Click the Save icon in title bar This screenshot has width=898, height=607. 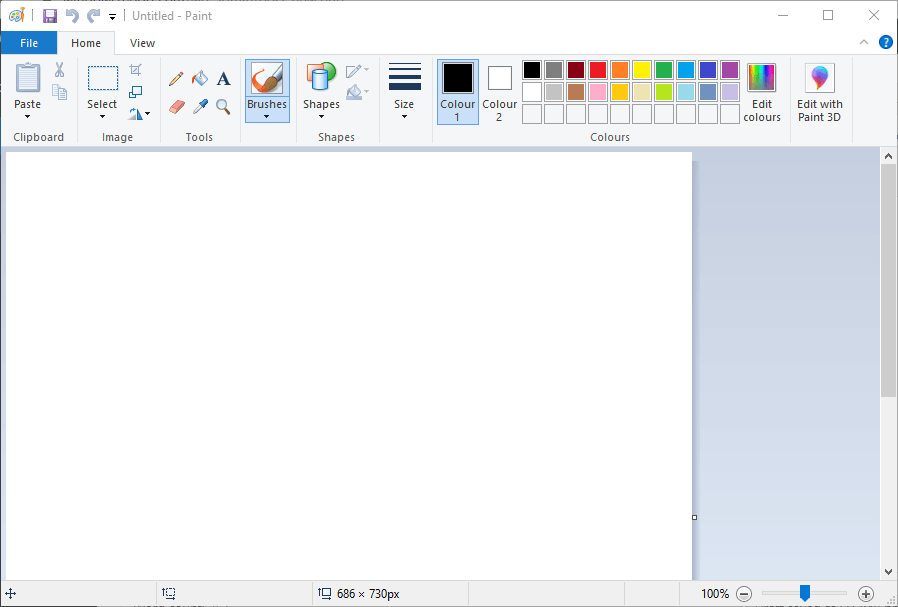pyautogui.click(x=49, y=16)
